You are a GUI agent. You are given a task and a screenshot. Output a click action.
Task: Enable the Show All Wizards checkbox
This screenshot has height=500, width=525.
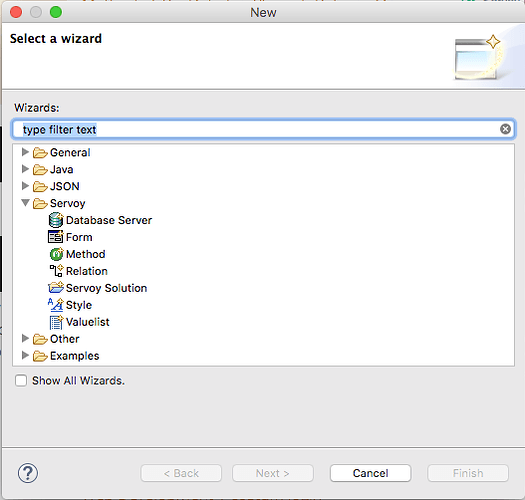[x=21, y=380]
